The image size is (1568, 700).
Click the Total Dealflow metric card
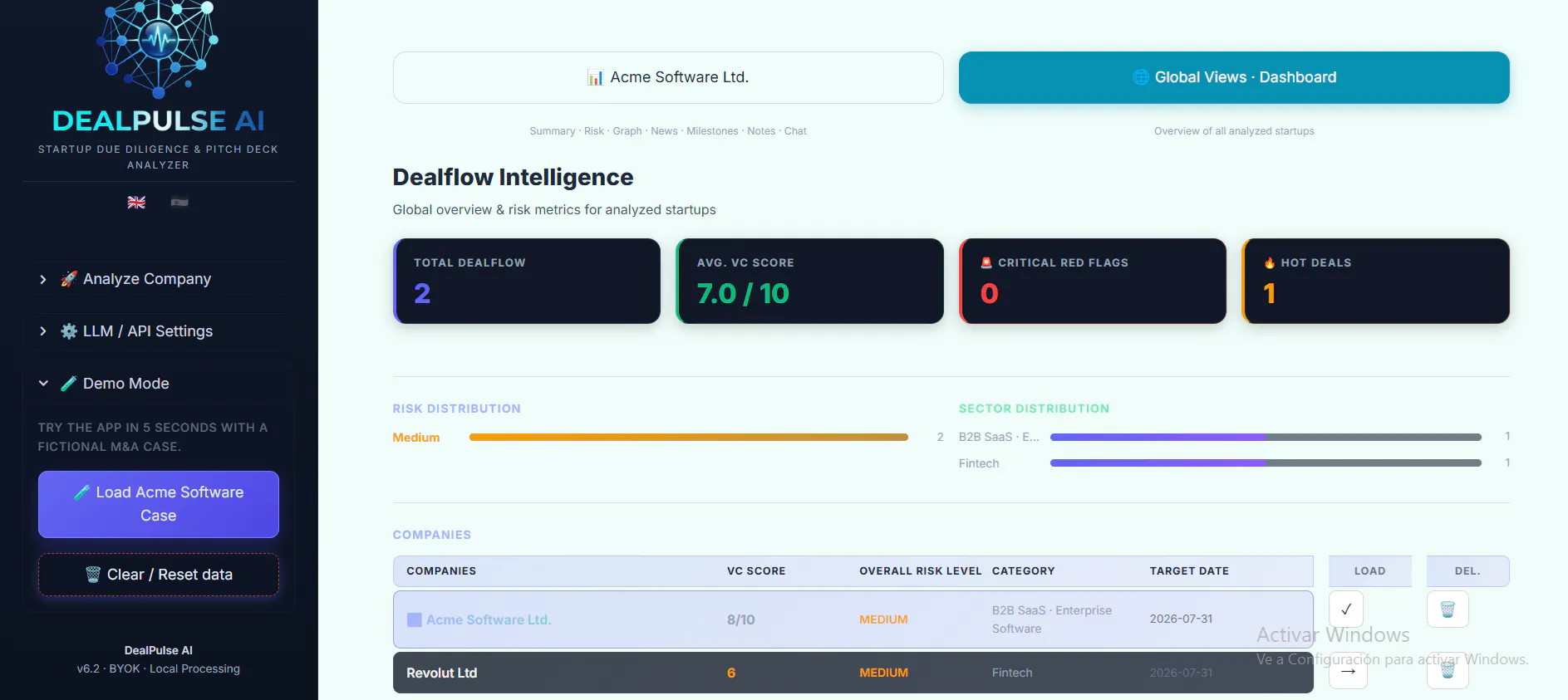(x=527, y=281)
